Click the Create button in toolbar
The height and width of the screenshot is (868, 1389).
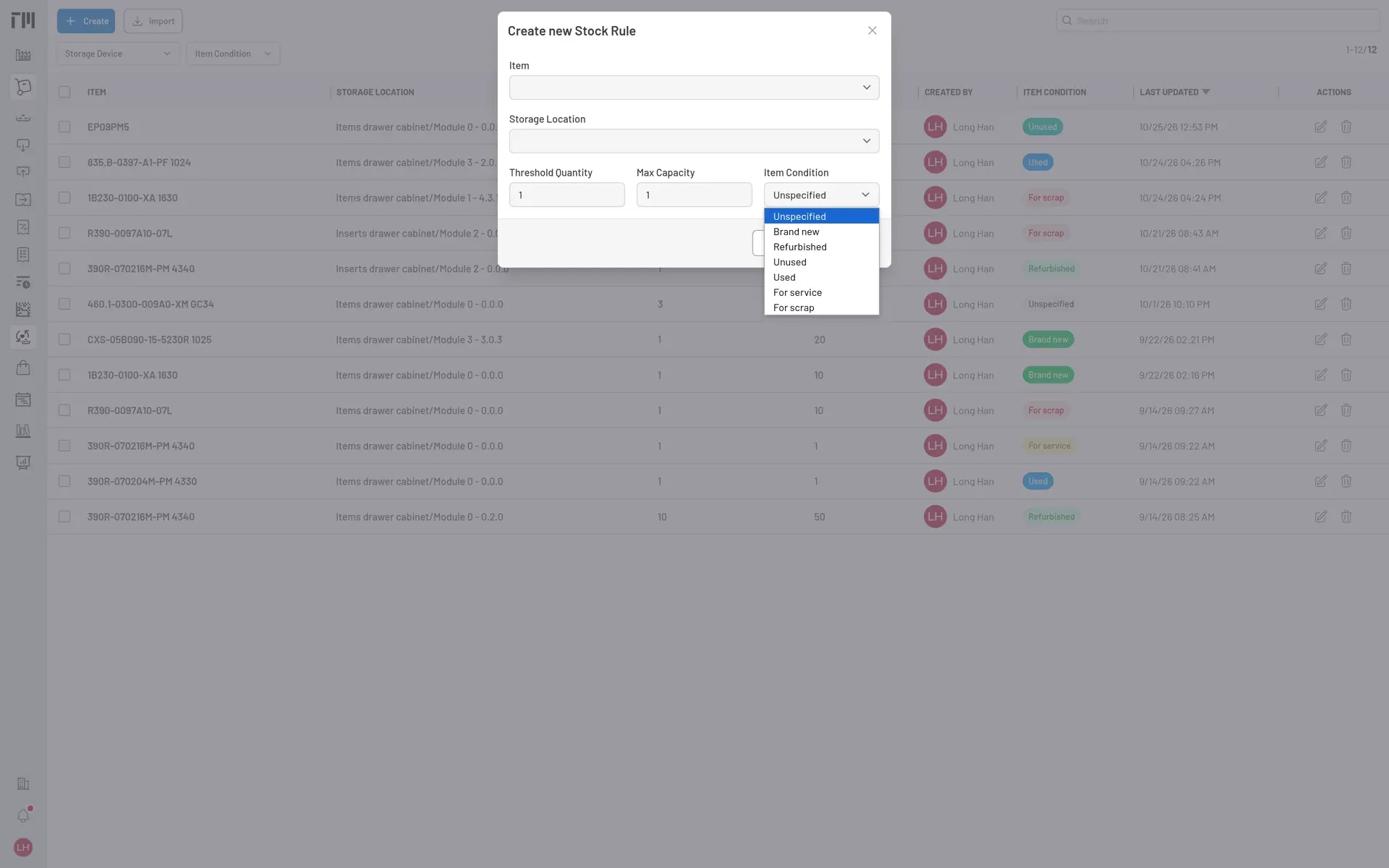[86, 21]
